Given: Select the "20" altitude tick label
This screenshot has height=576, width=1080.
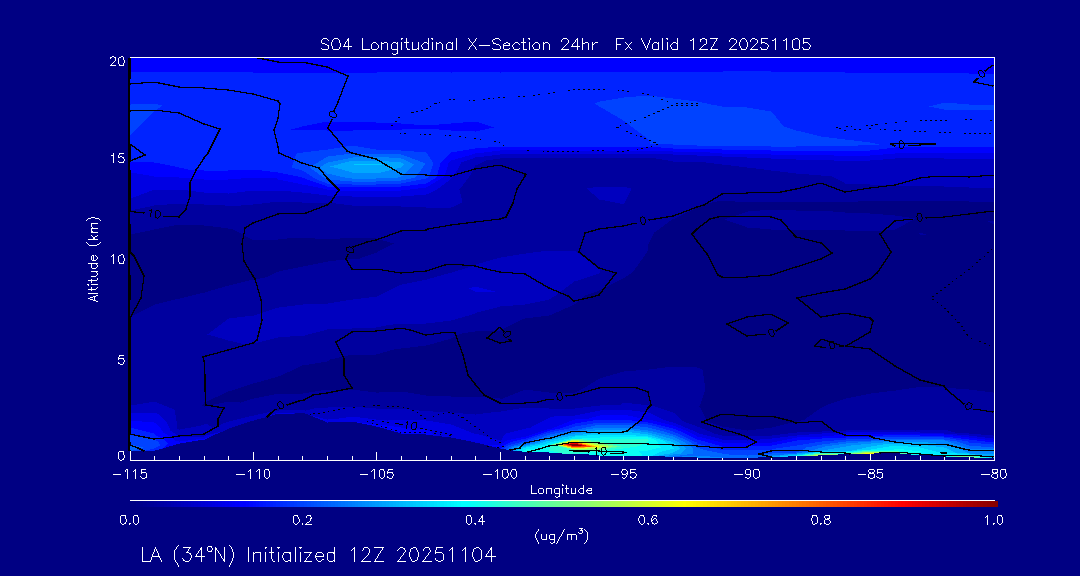Looking at the screenshot, I should [x=117, y=60].
